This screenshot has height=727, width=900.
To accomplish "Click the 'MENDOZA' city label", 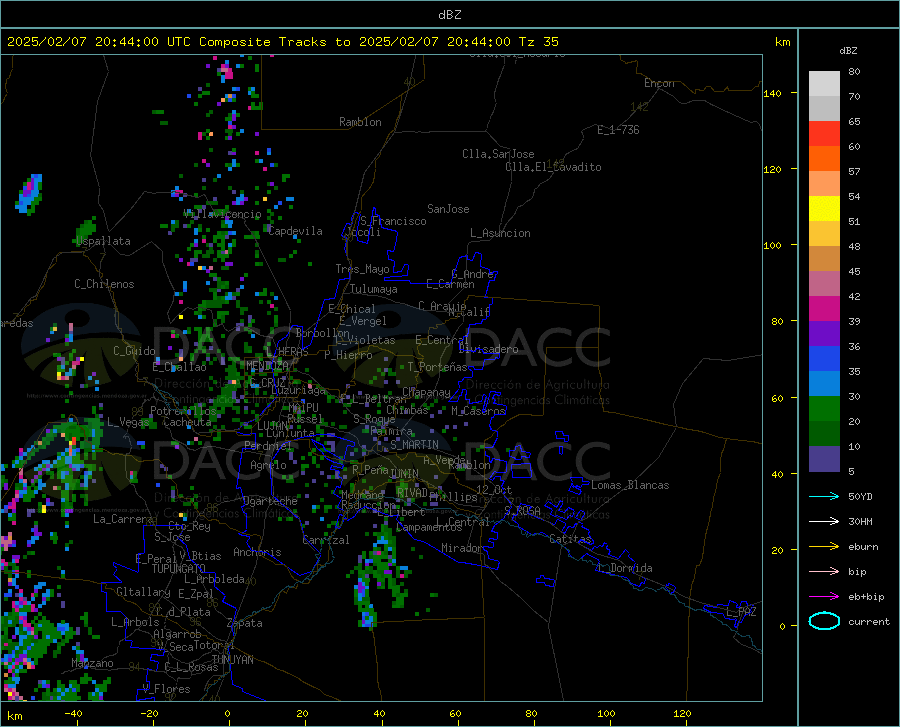I will 267,365.
